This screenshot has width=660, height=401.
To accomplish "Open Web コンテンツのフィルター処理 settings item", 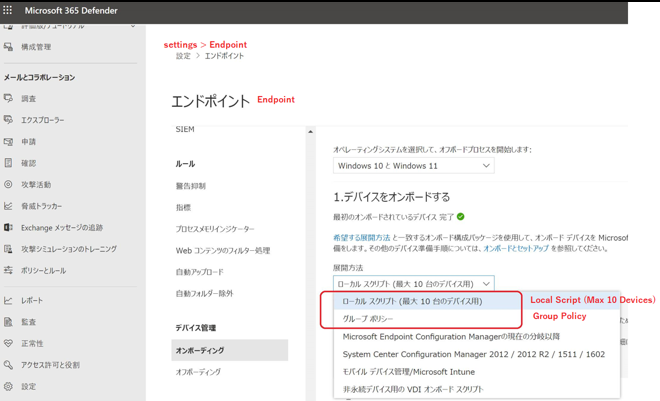I will click(223, 251).
